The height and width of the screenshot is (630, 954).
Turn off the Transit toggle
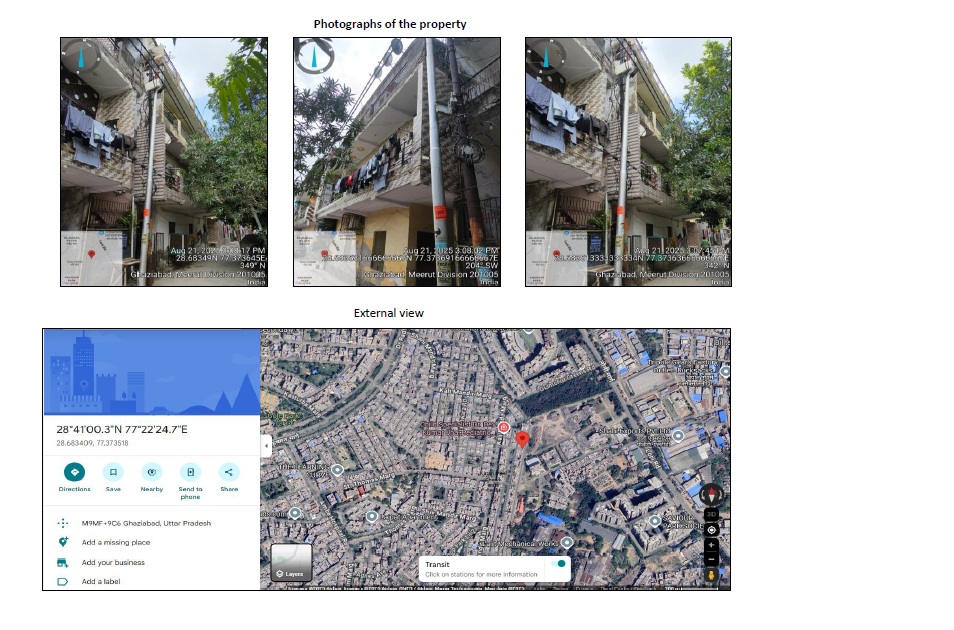click(560, 564)
